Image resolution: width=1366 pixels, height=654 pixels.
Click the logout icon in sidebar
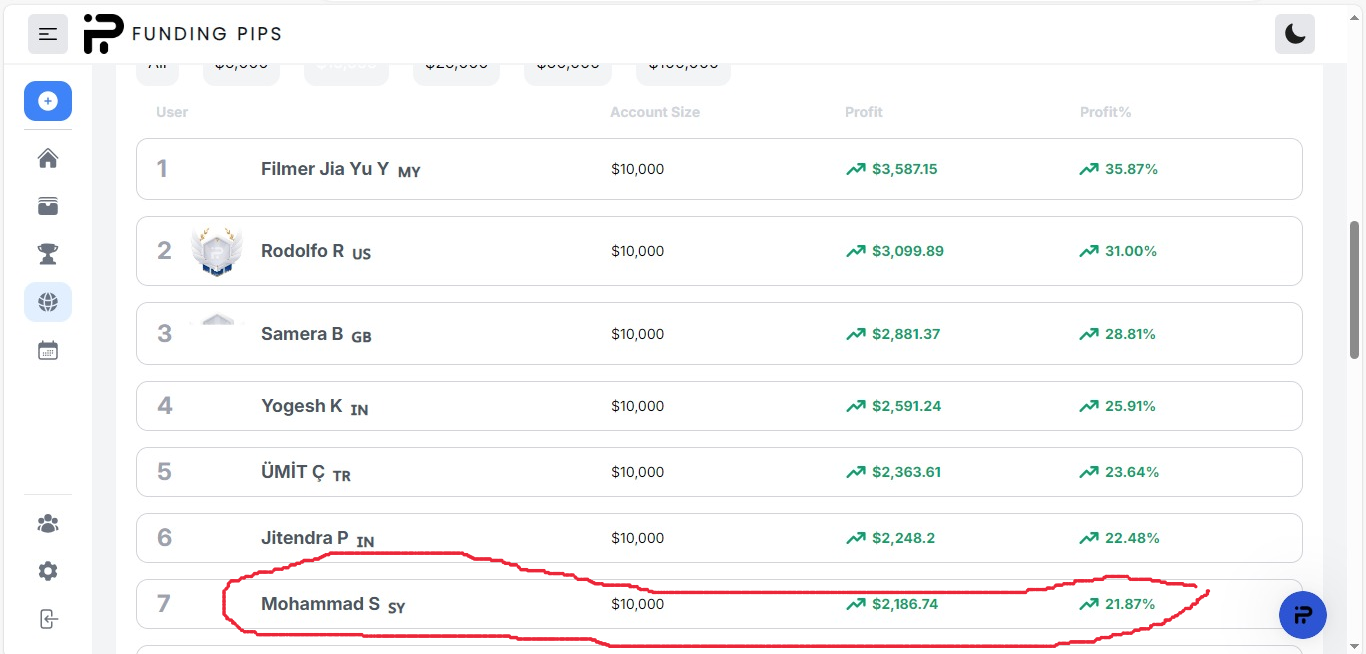[x=48, y=619]
